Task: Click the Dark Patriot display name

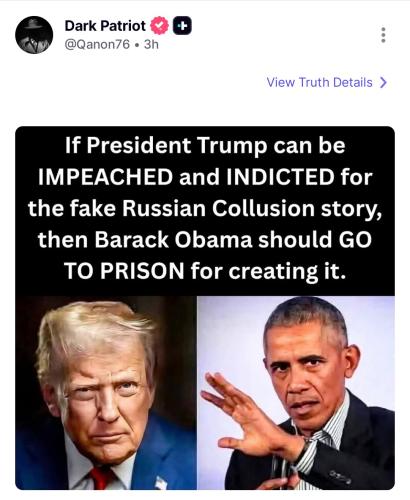Action: pos(105,26)
